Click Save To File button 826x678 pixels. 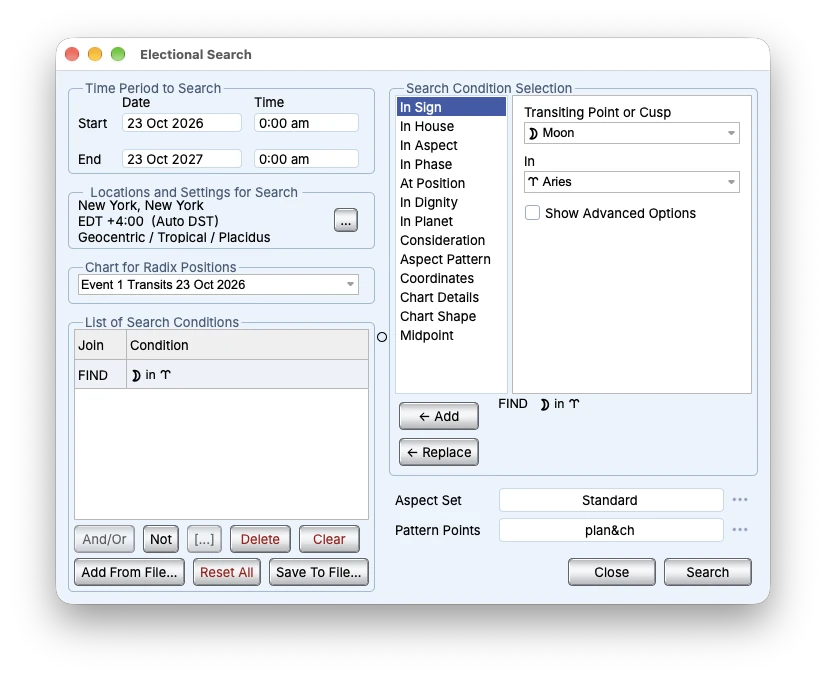(319, 572)
